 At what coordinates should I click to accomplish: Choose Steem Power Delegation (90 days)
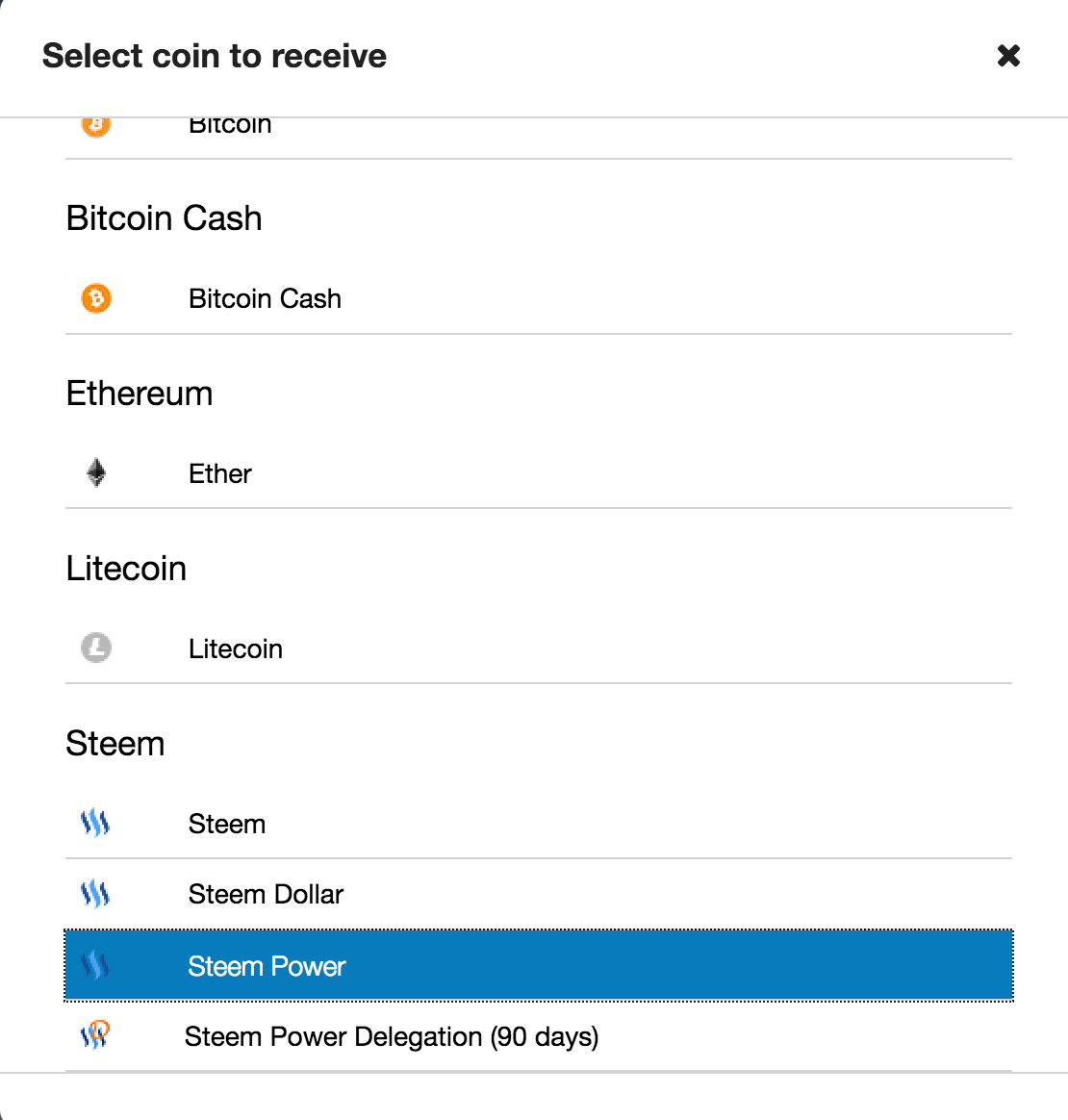[x=392, y=1036]
